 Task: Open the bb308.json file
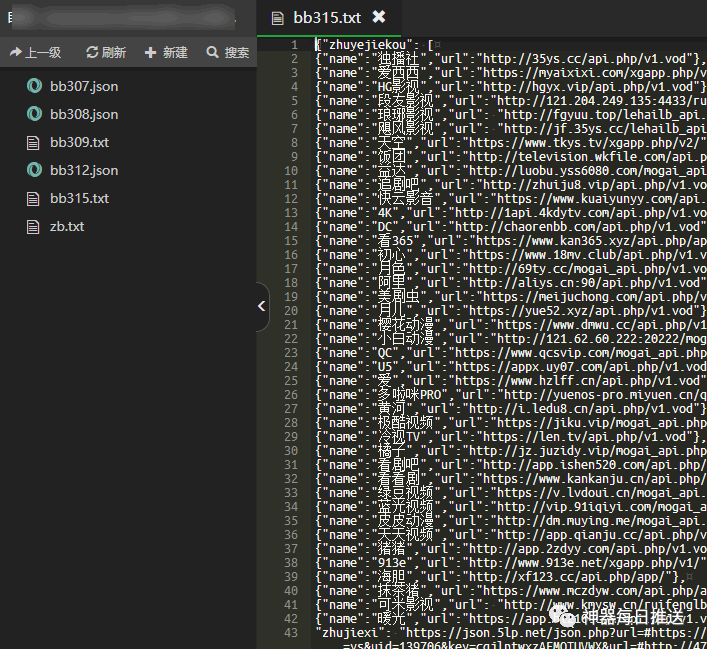point(84,114)
